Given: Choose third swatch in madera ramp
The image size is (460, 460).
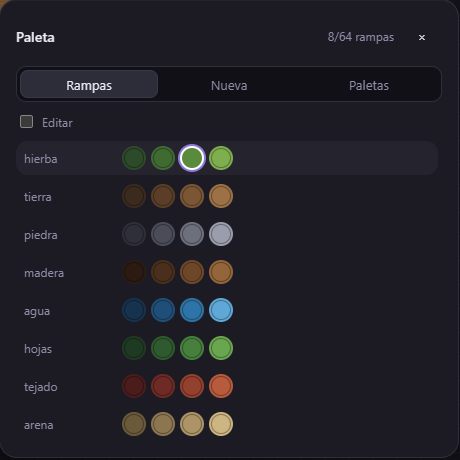Looking at the screenshot, I should tap(192, 272).
